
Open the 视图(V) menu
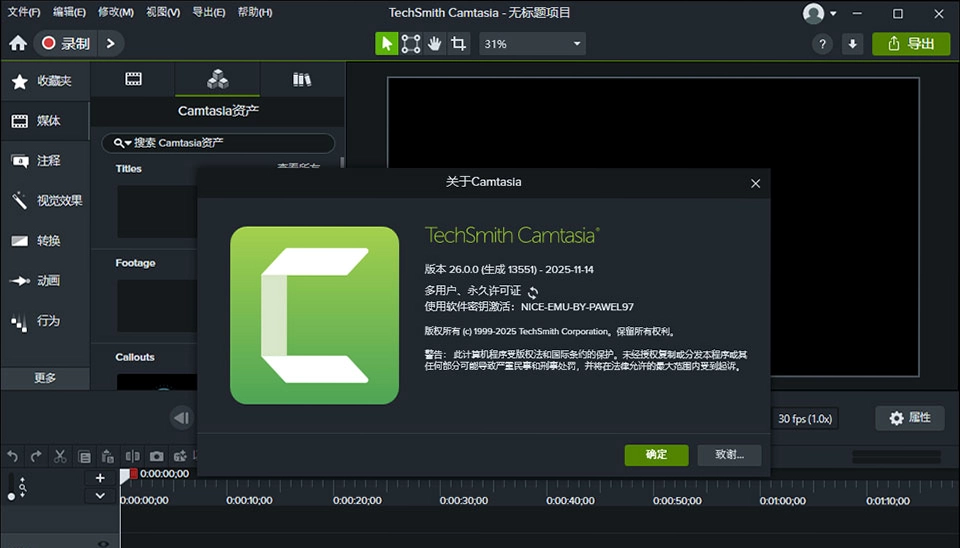[163, 12]
